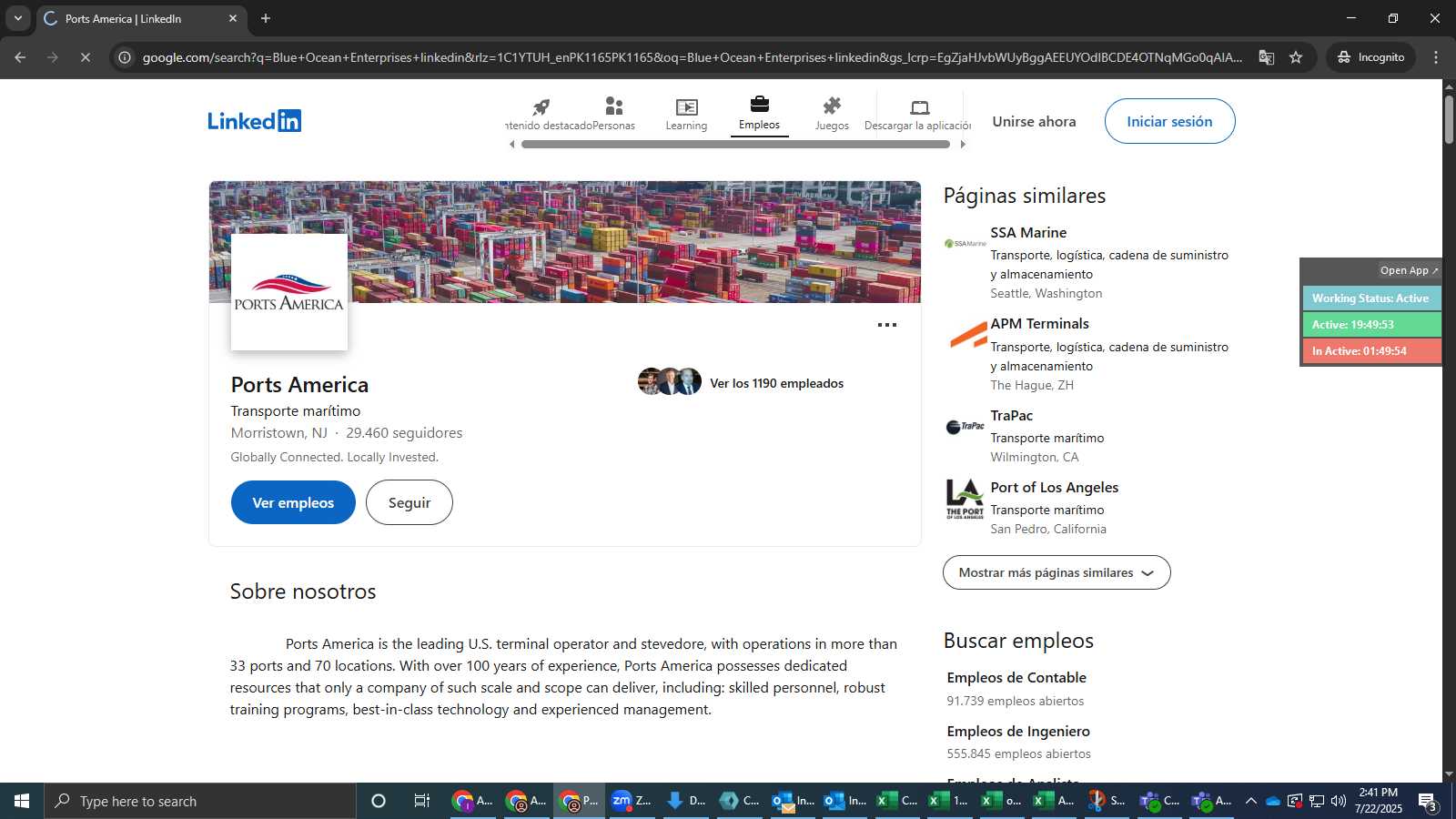Show hidden system tray icons
Image resolution: width=1456 pixels, height=819 pixels.
click(x=1250, y=801)
